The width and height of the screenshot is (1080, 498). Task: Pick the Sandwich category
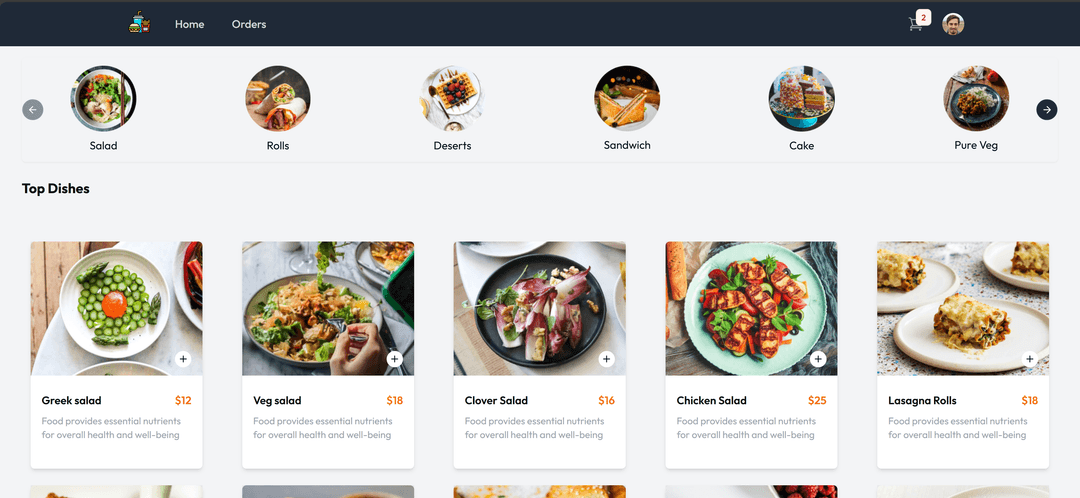point(627,108)
